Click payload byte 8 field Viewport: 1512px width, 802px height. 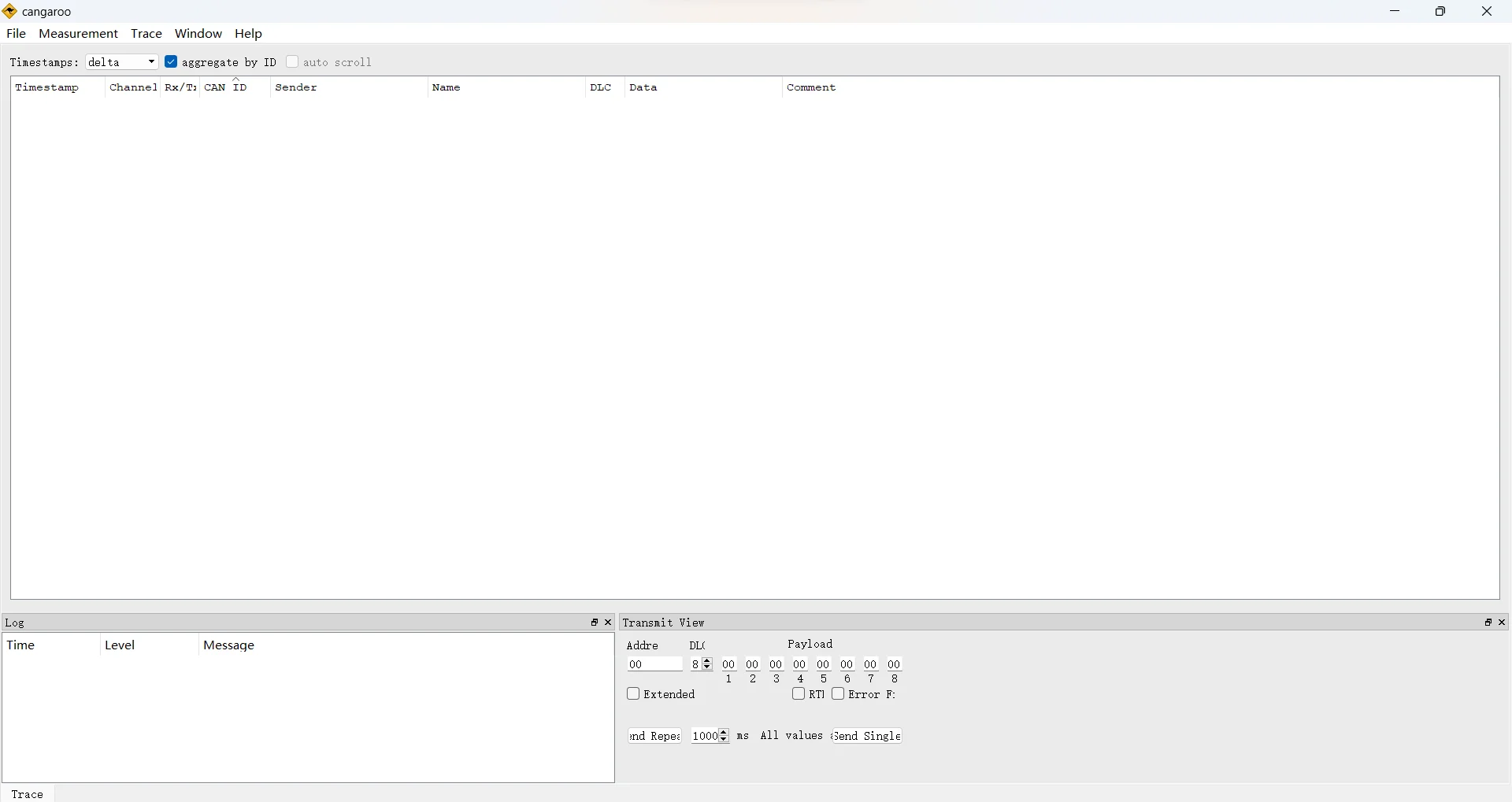click(895, 664)
